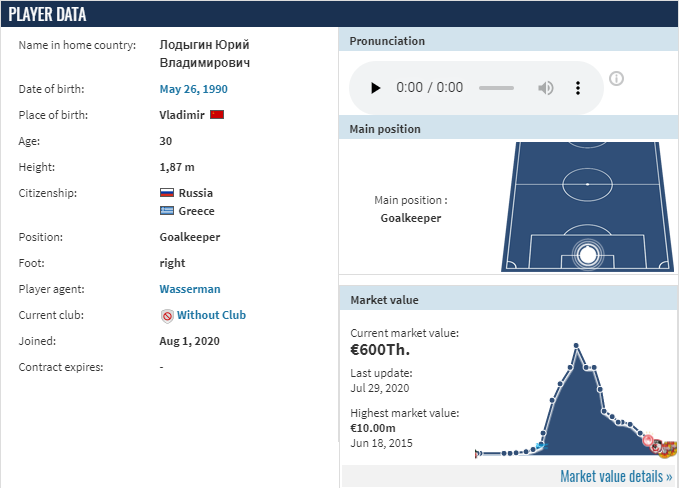Open the May 26, 1990 birth date link
Image resolution: width=679 pixels, height=488 pixels.
194,89
